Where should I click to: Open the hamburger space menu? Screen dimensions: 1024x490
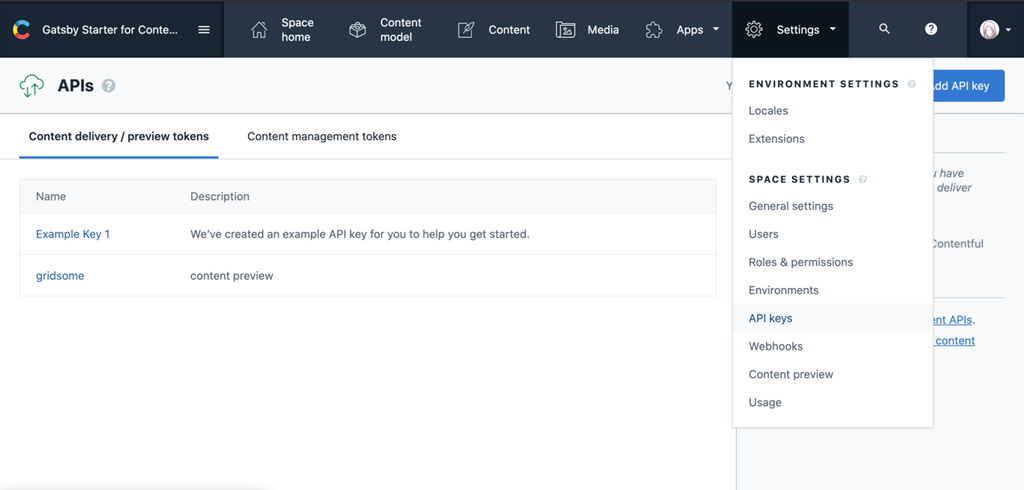(204, 30)
